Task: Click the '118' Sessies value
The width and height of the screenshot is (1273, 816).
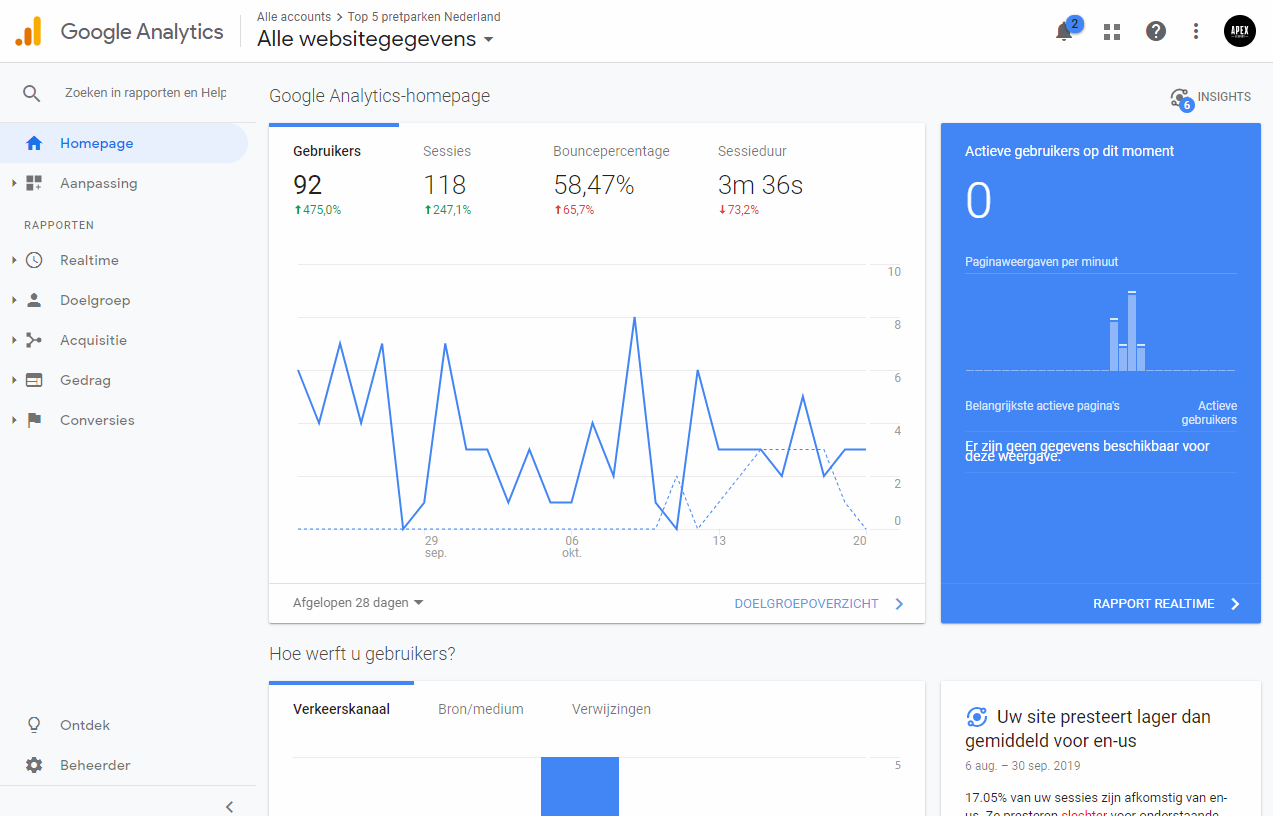Action: tap(445, 185)
